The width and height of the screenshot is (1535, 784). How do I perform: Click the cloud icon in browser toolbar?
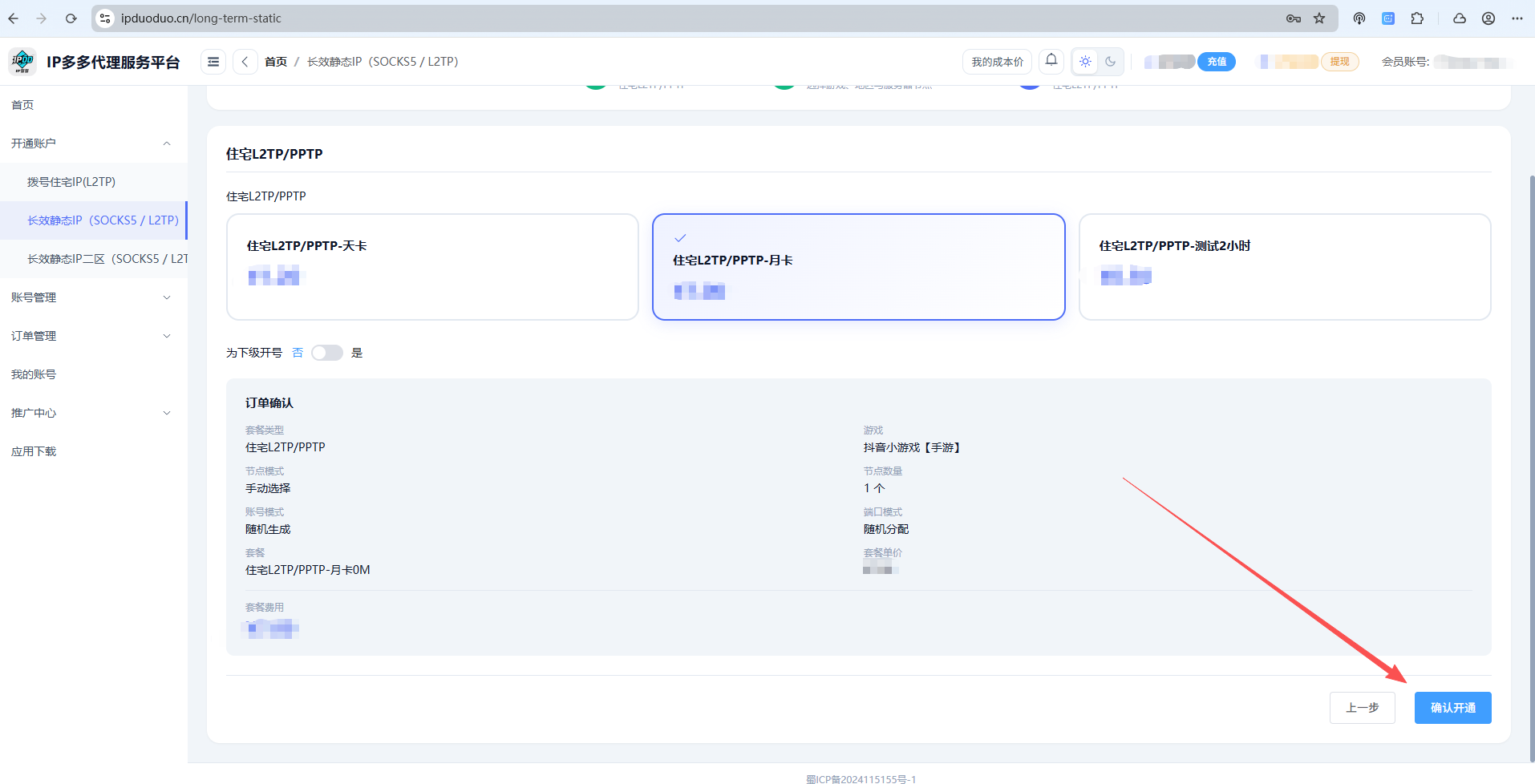(x=1460, y=18)
